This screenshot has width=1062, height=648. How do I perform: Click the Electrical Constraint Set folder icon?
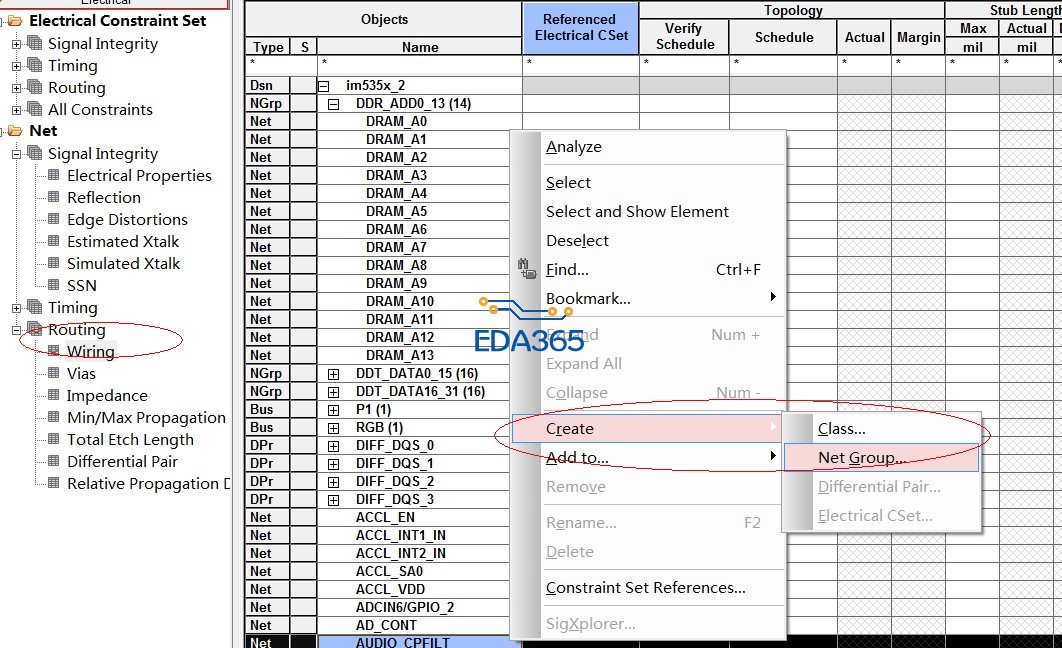pos(15,21)
